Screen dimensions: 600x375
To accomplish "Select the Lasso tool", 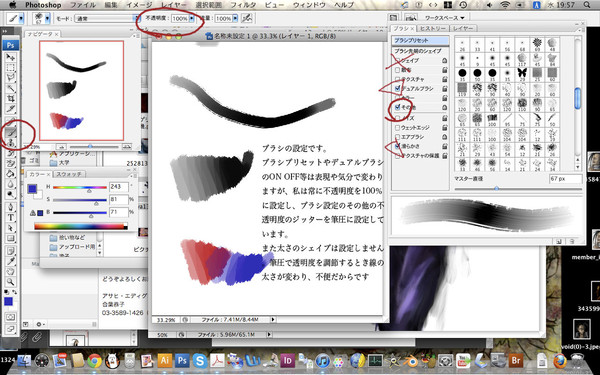I will tap(11, 78).
